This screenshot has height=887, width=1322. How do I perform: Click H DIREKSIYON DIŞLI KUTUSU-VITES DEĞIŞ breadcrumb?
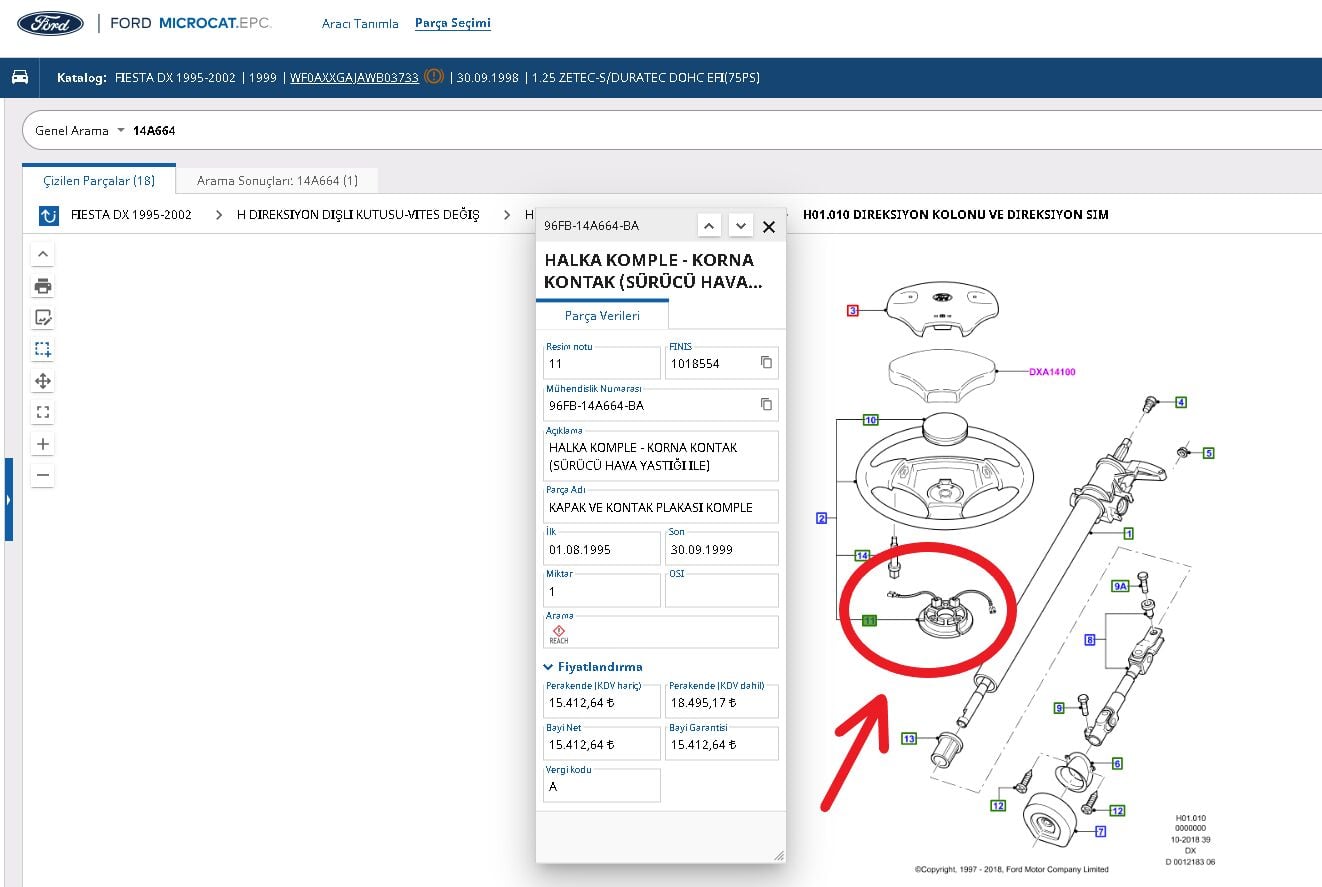click(x=358, y=215)
